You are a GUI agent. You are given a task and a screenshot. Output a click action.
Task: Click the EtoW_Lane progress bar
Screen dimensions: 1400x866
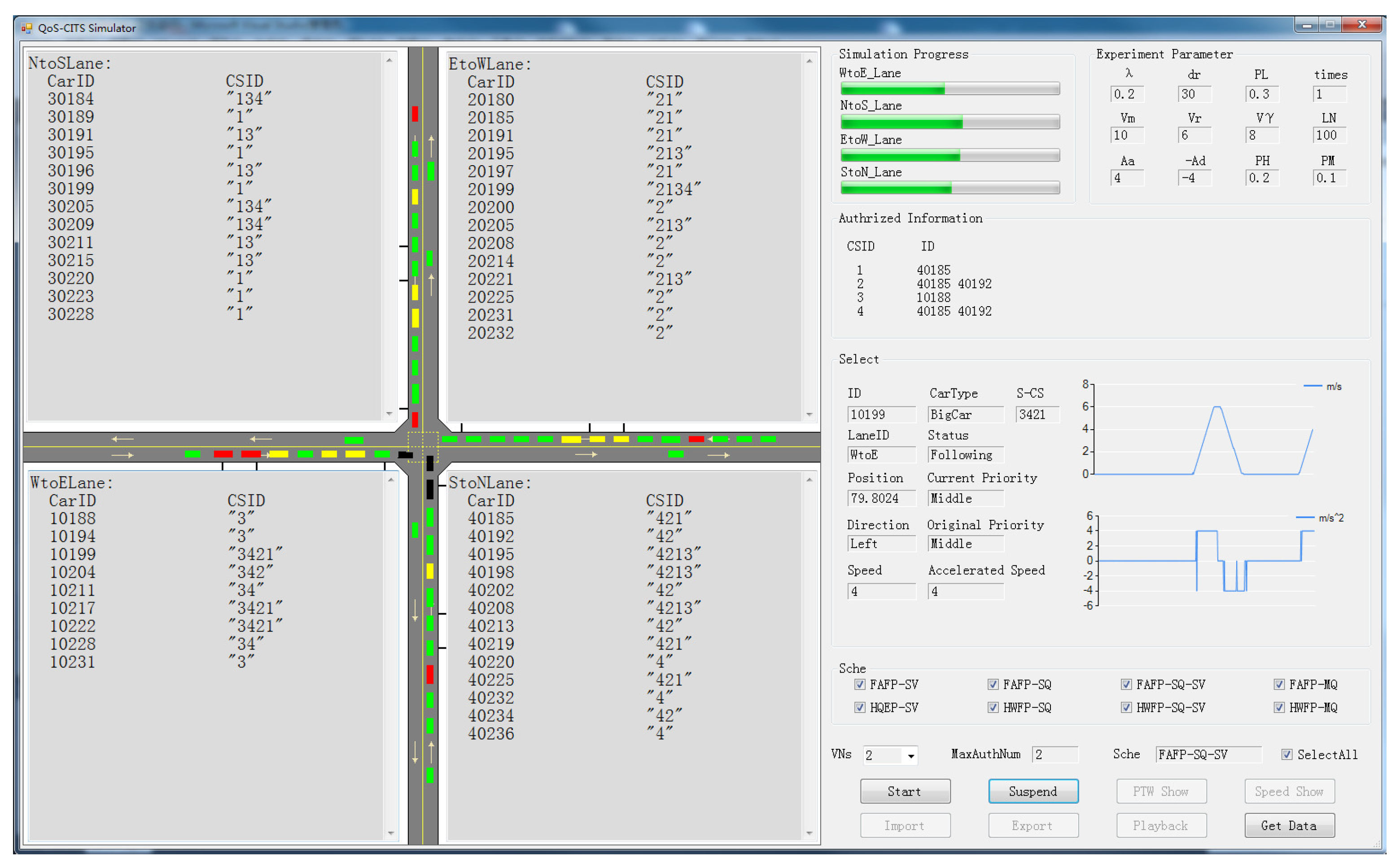tap(949, 154)
